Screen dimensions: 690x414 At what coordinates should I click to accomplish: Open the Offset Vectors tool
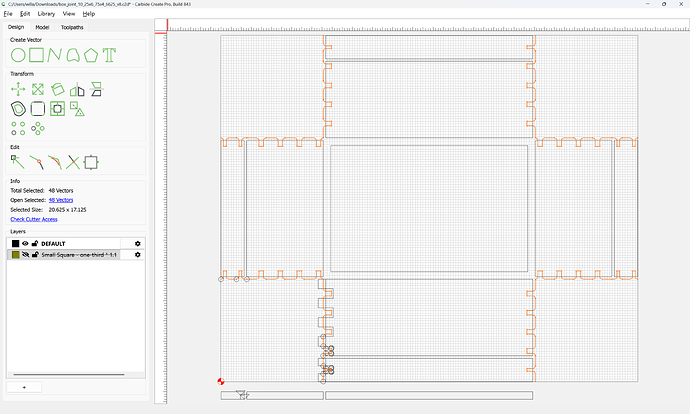pos(18,109)
